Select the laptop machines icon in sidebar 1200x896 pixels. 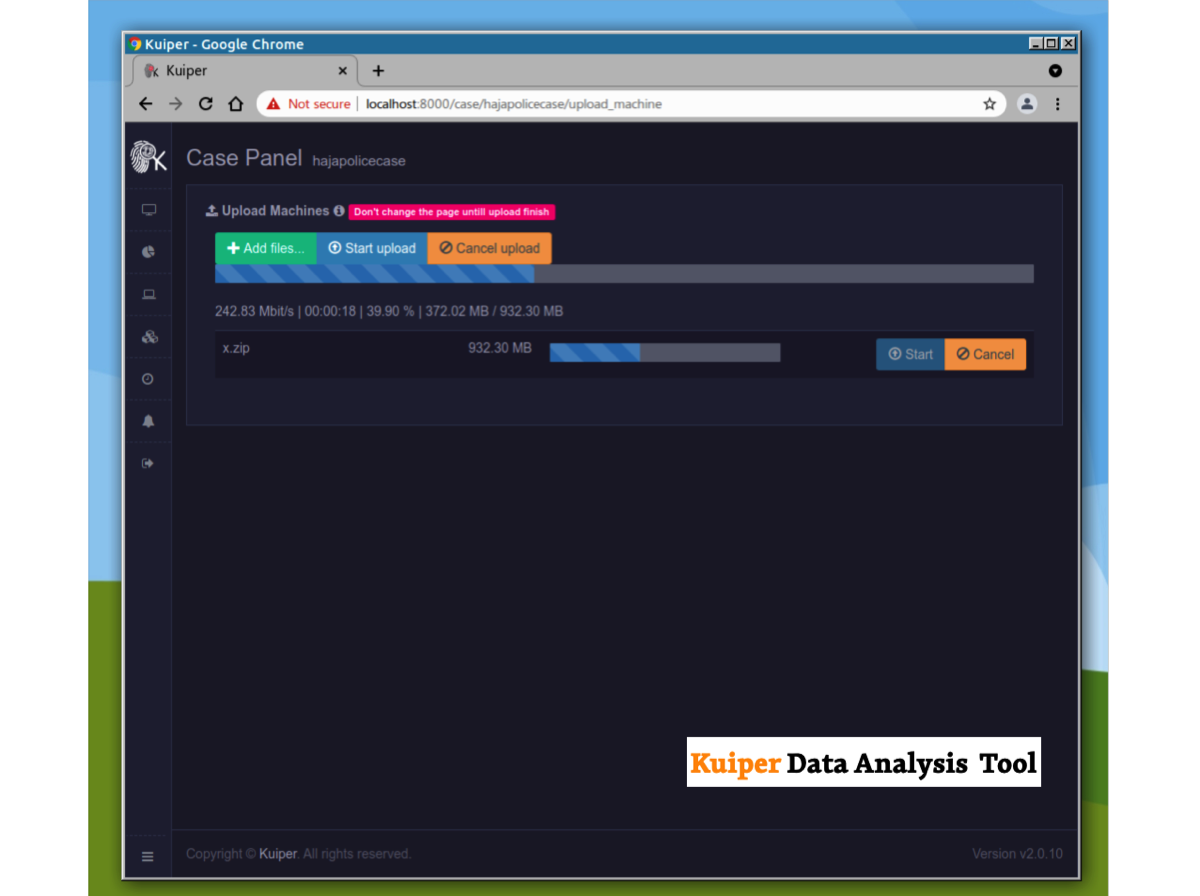(148, 294)
